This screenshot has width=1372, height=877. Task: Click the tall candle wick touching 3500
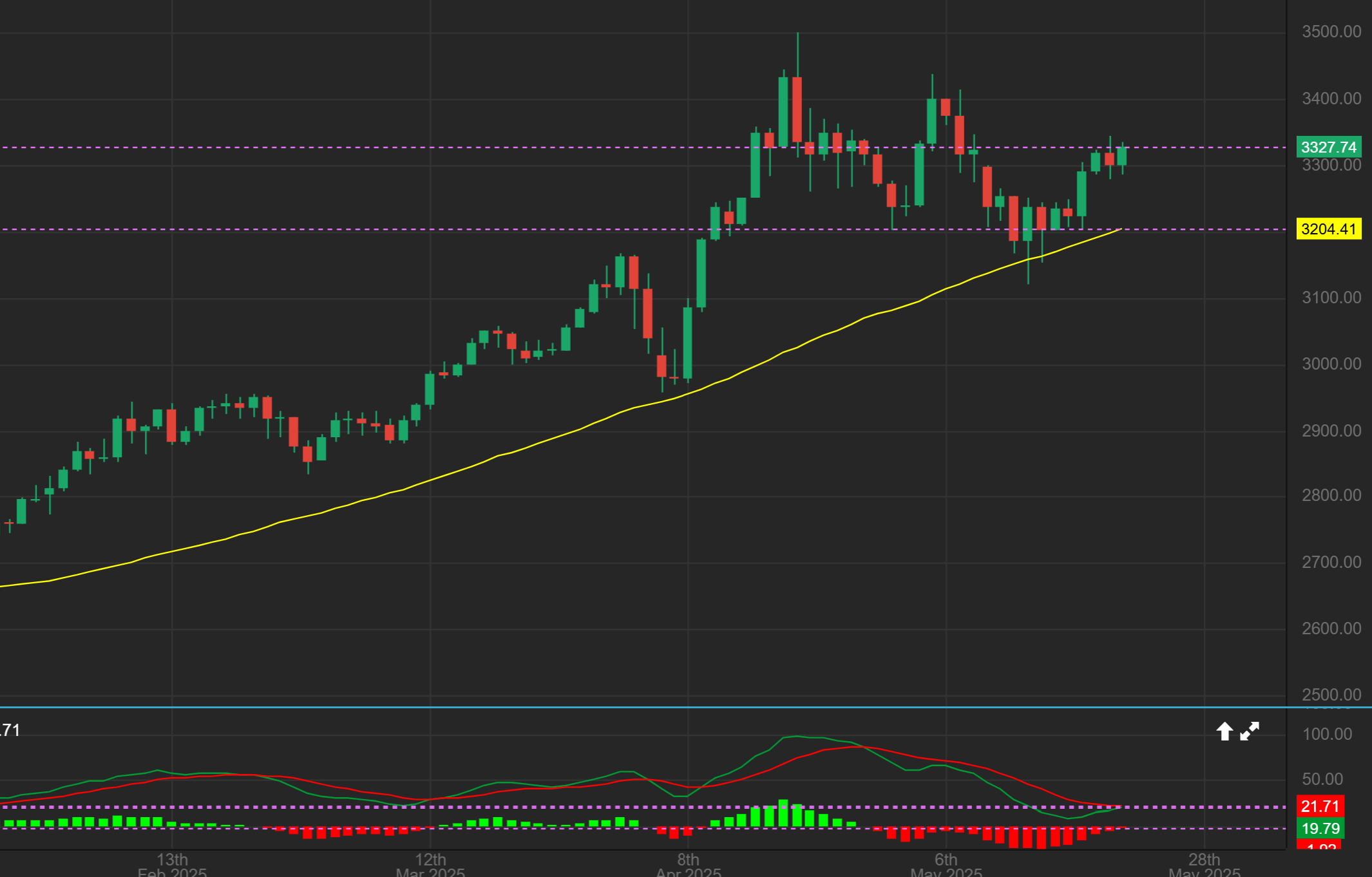797,55
